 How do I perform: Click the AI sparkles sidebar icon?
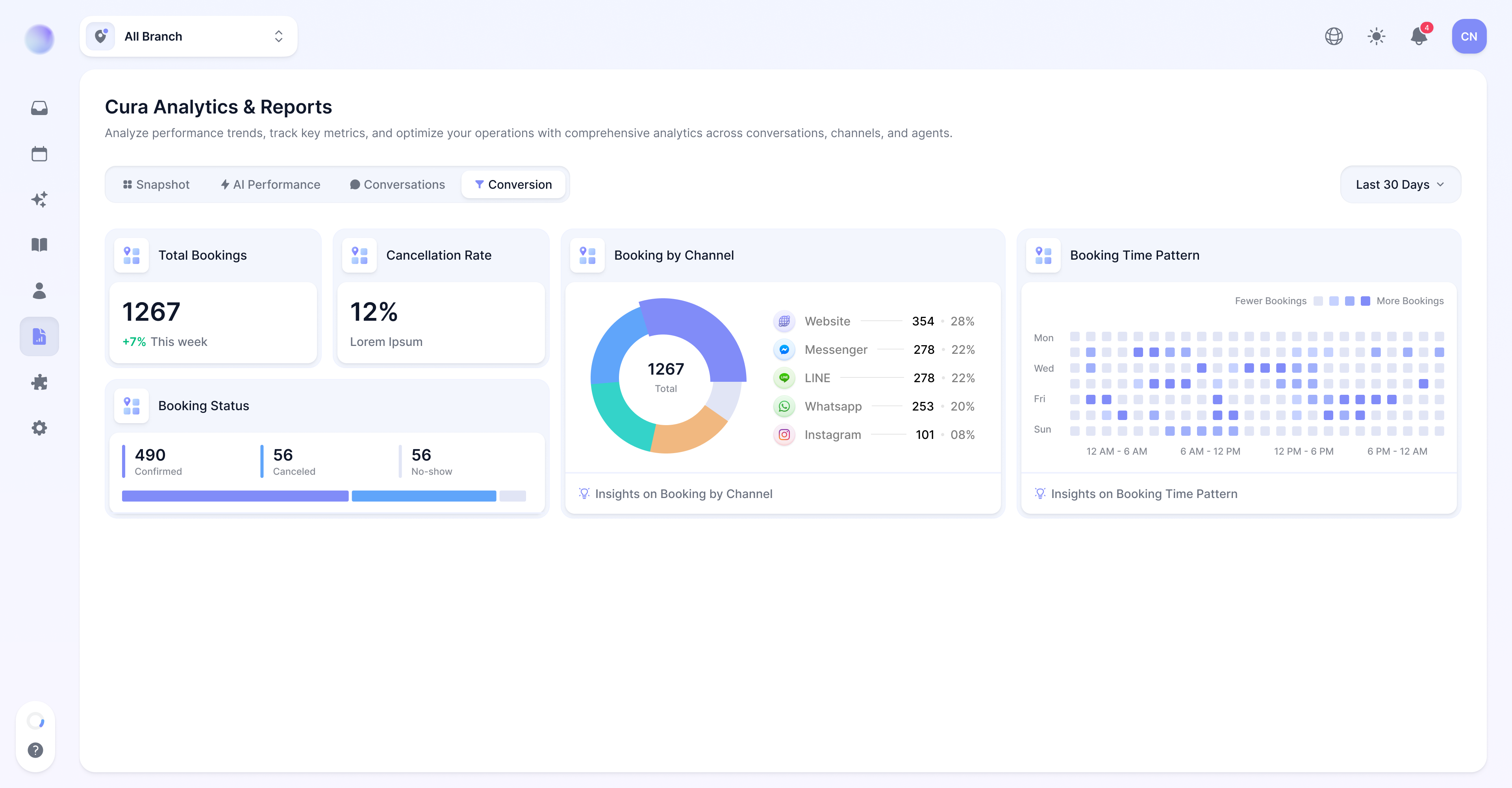point(39,200)
